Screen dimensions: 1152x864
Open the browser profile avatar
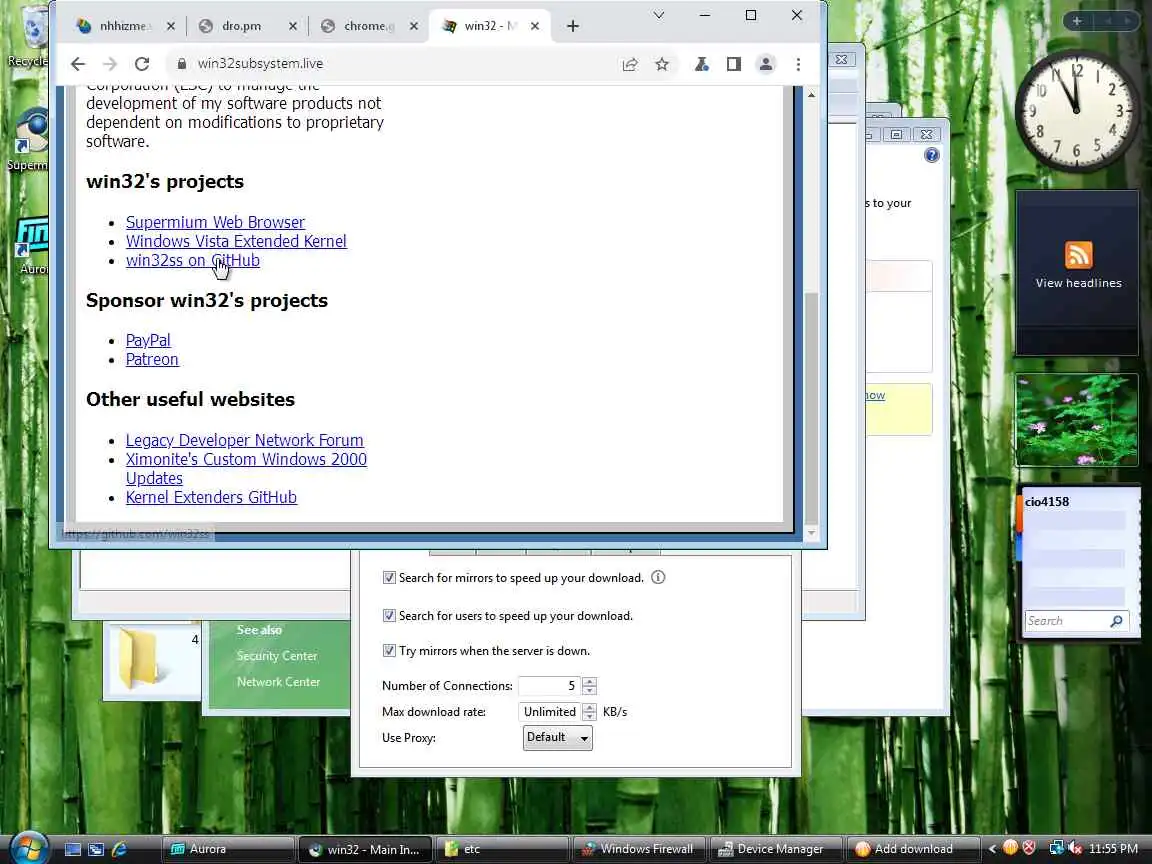(766, 65)
